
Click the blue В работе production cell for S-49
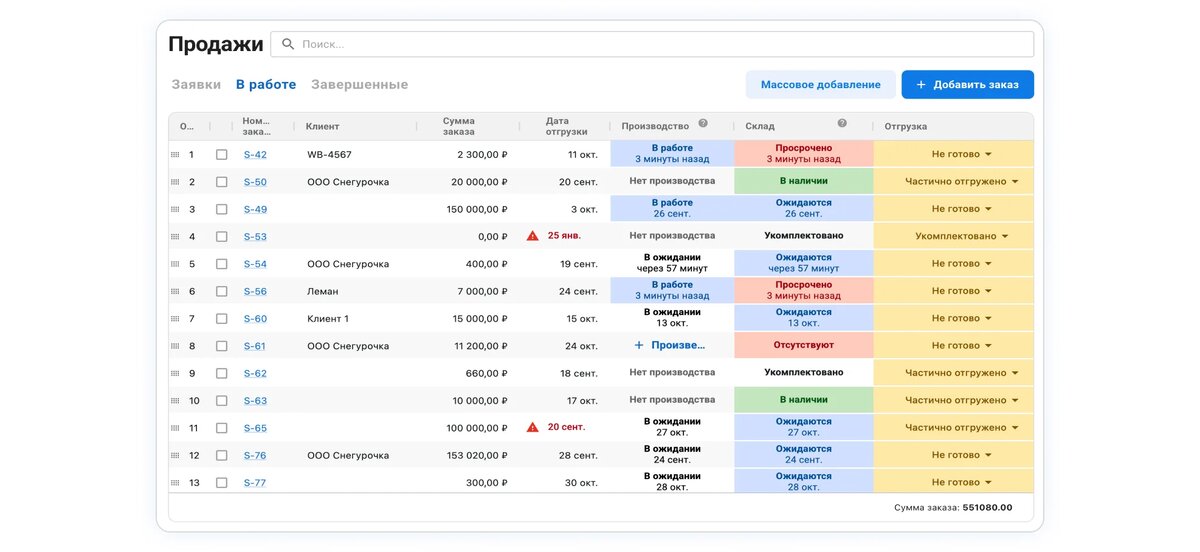click(672, 208)
